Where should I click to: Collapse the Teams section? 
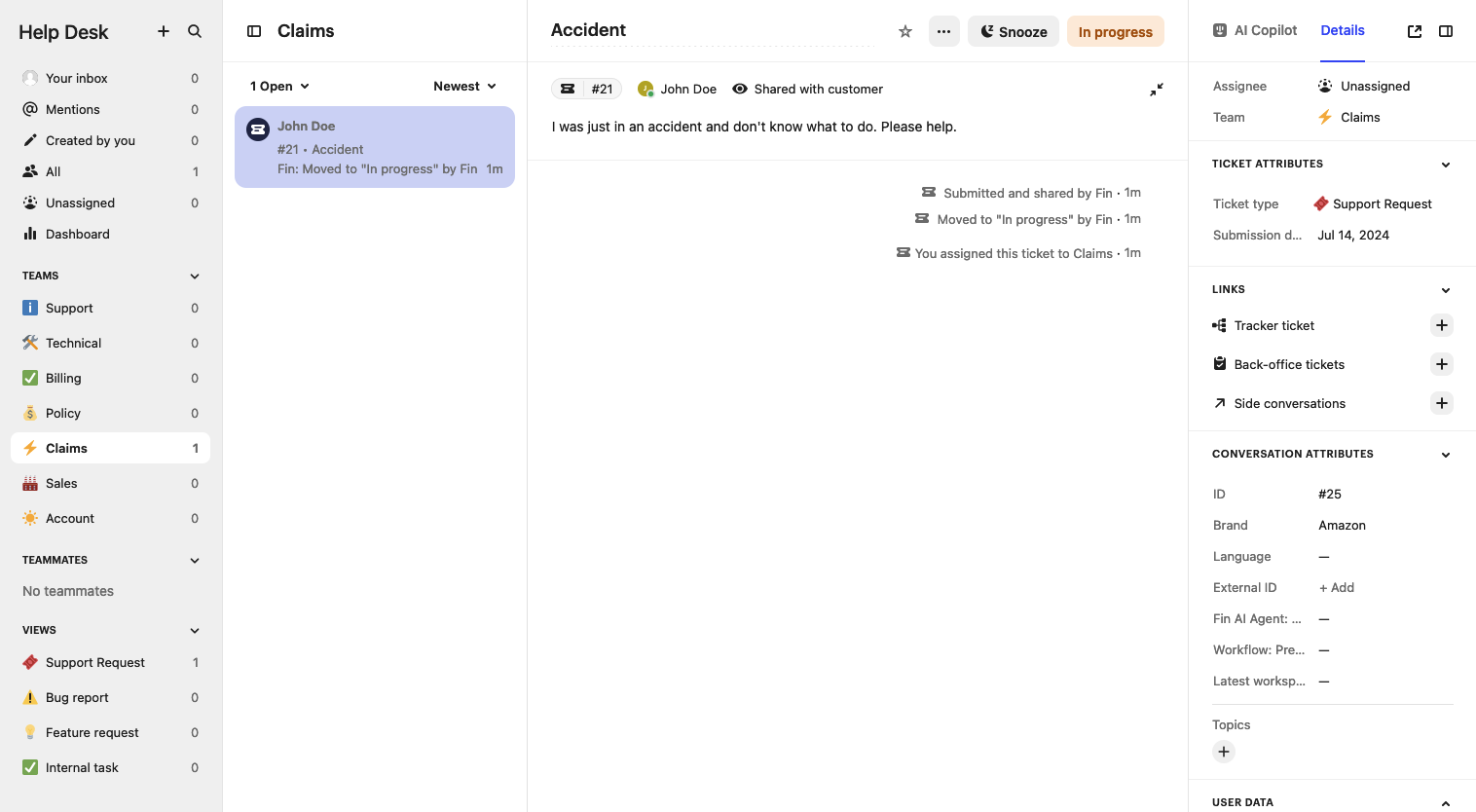(195, 277)
